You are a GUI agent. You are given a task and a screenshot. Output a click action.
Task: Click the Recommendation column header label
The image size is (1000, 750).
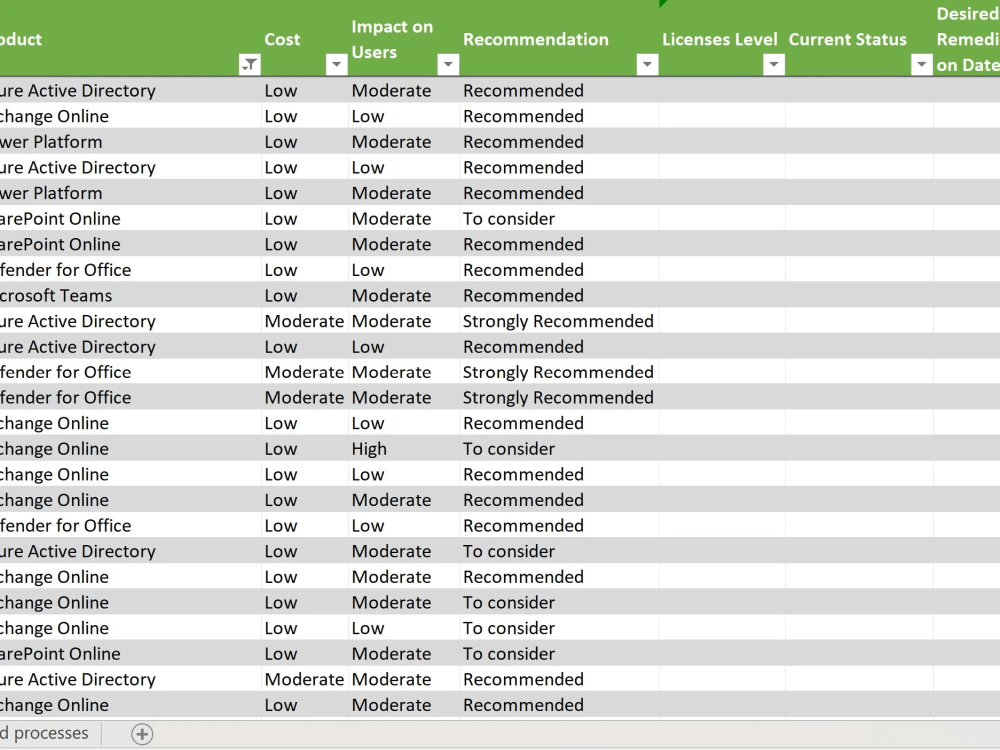(x=536, y=39)
